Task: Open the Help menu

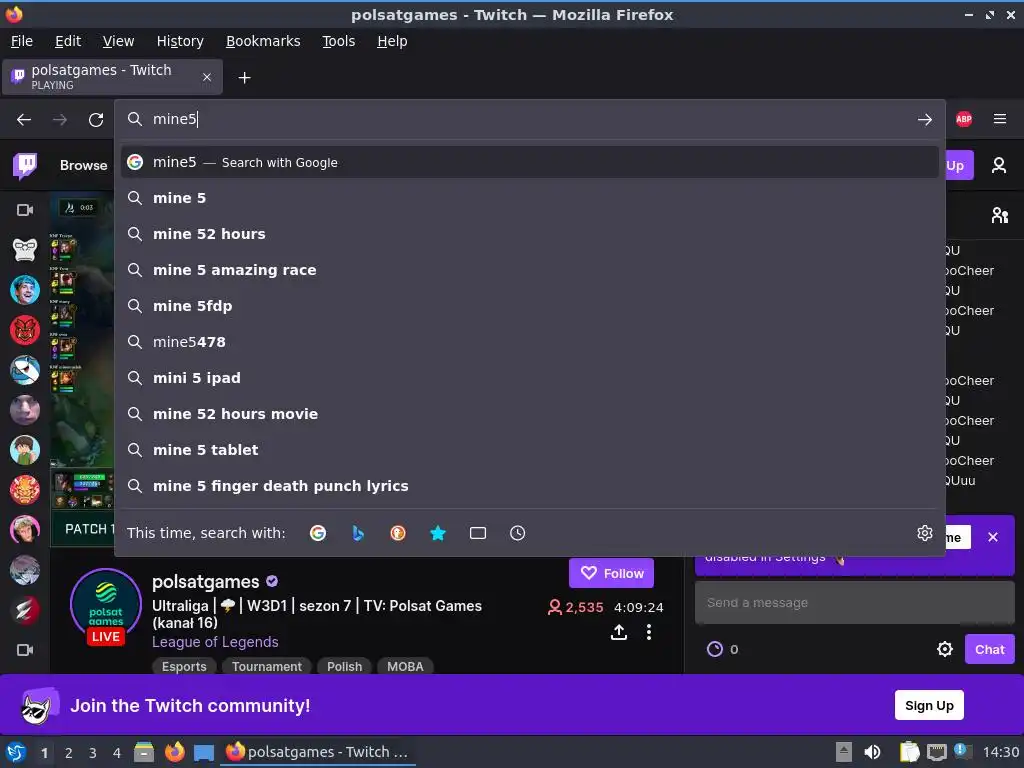Action: [x=392, y=41]
